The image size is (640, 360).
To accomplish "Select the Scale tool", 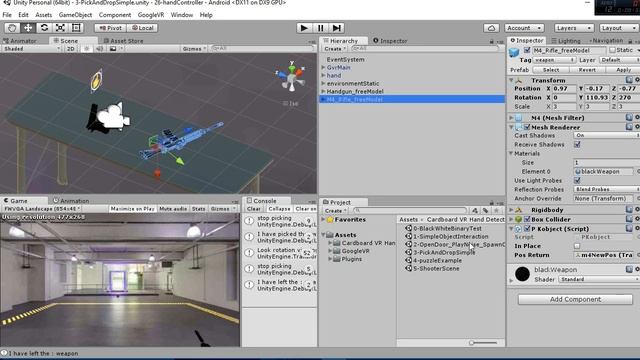I will point(60,28).
